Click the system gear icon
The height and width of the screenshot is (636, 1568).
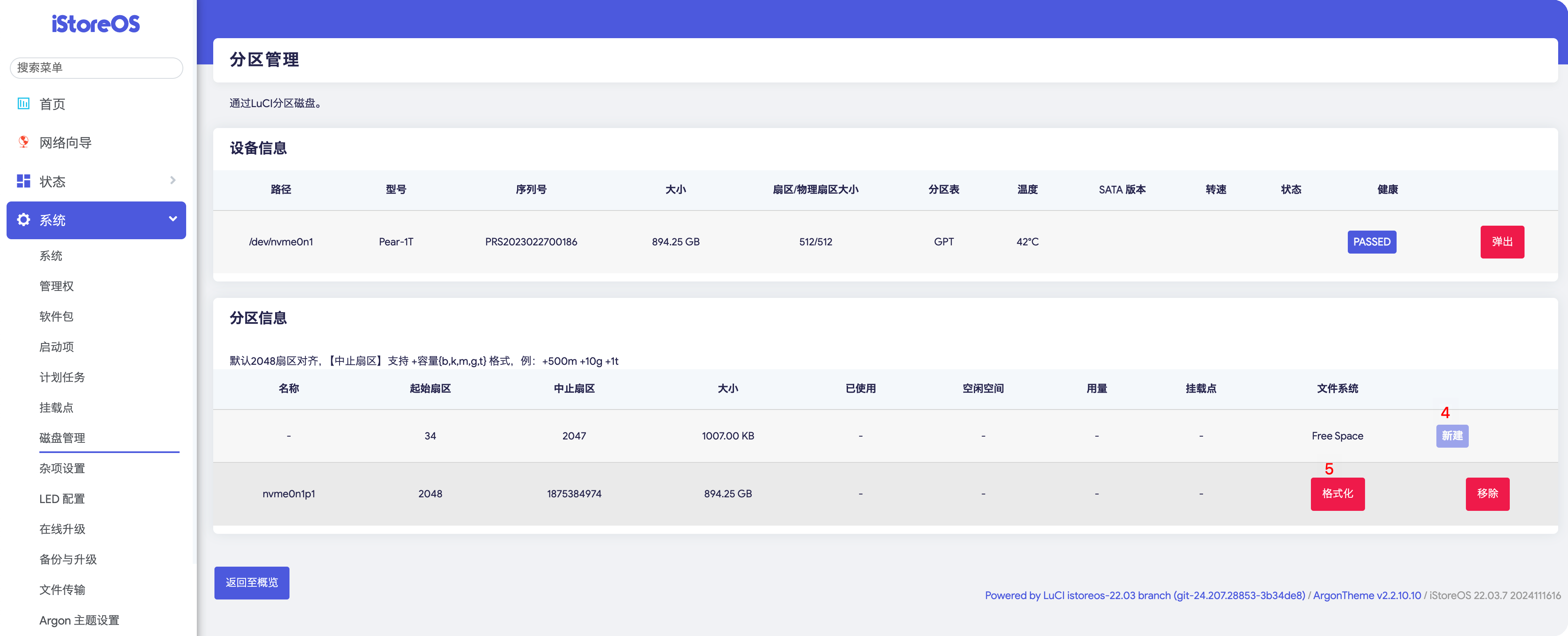click(x=23, y=219)
